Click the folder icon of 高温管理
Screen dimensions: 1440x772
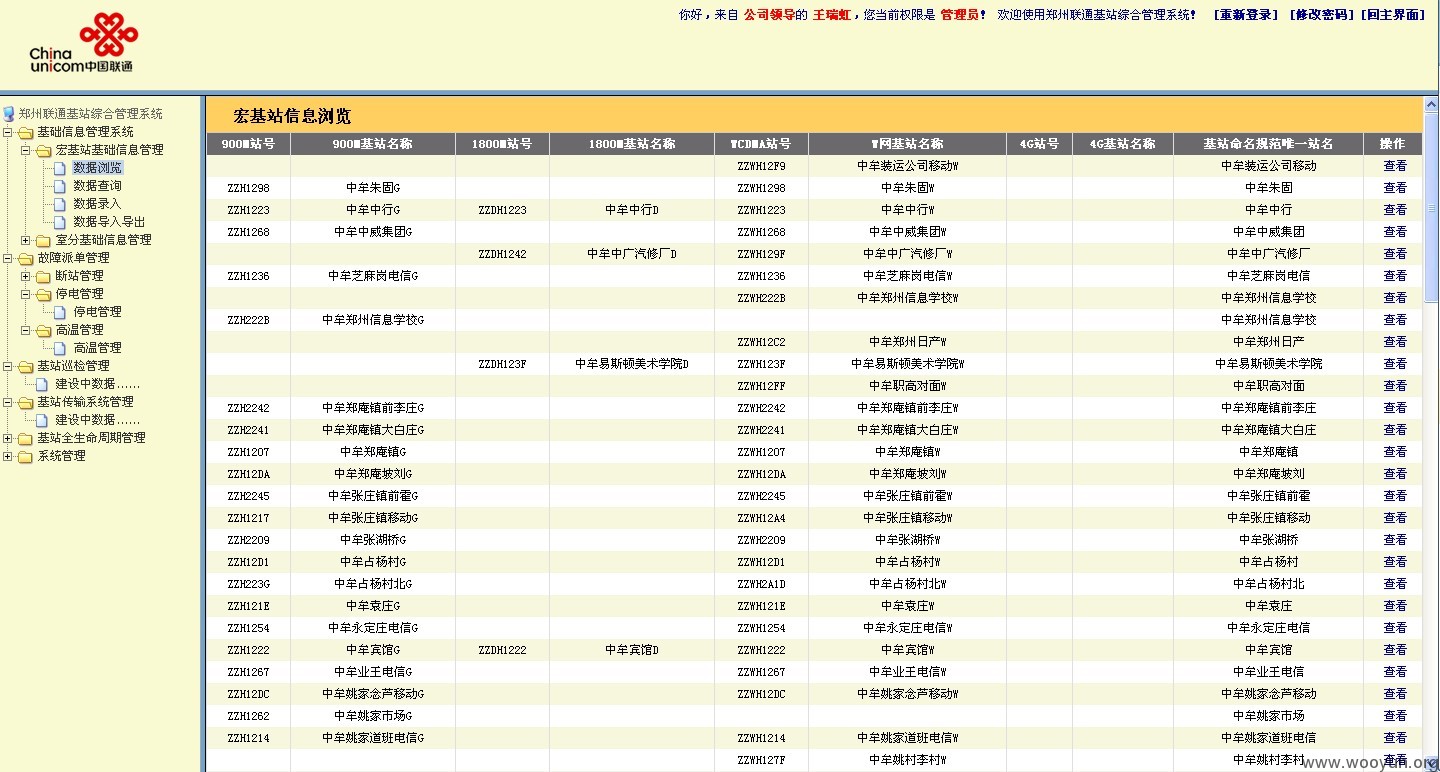click(x=44, y=330)
